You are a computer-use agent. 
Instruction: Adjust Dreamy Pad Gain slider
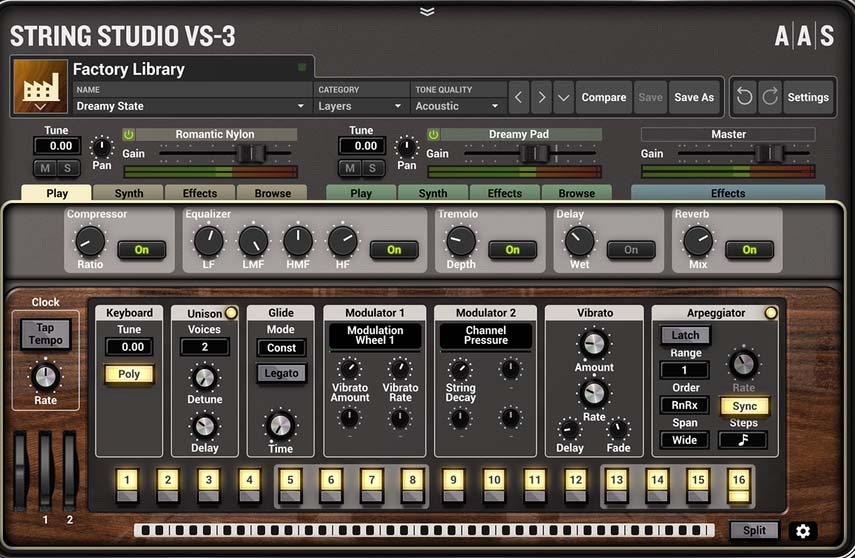click(534, 154)
